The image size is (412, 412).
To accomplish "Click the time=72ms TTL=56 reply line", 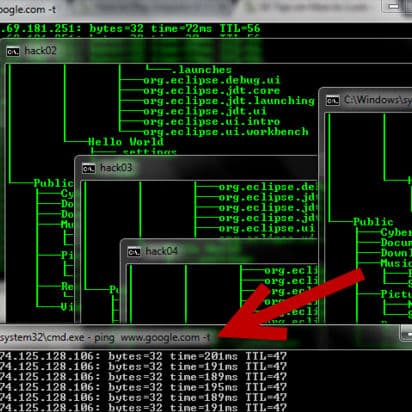I will [x=130, y=29].
